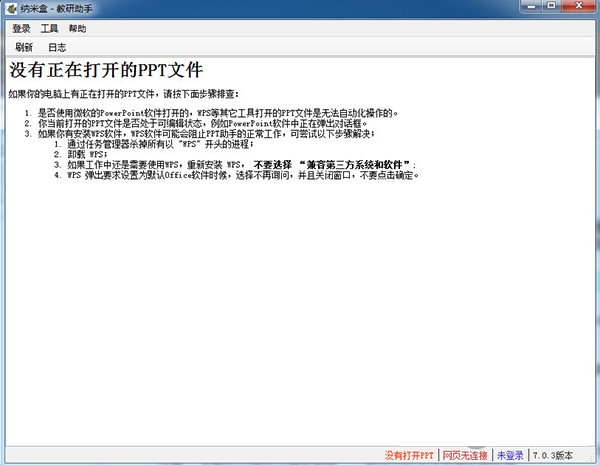Viewport: 600px width, 465px height.
Task: Open 日志 from the toolbar
Action: click(x=57, y=47)
